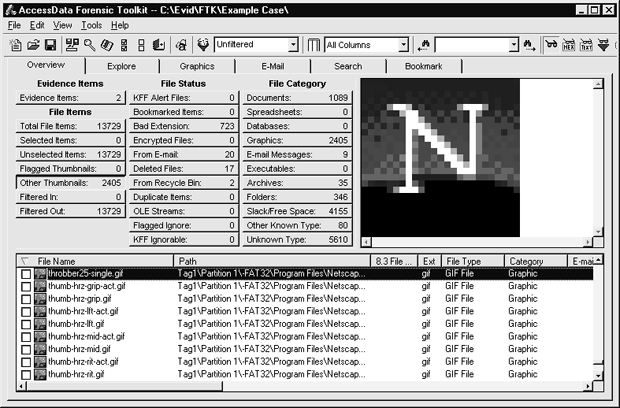Tick the thumb-hrz-grip.gif checkbox
The width and height of the screenshot is (620, 408).
point(26,298)
